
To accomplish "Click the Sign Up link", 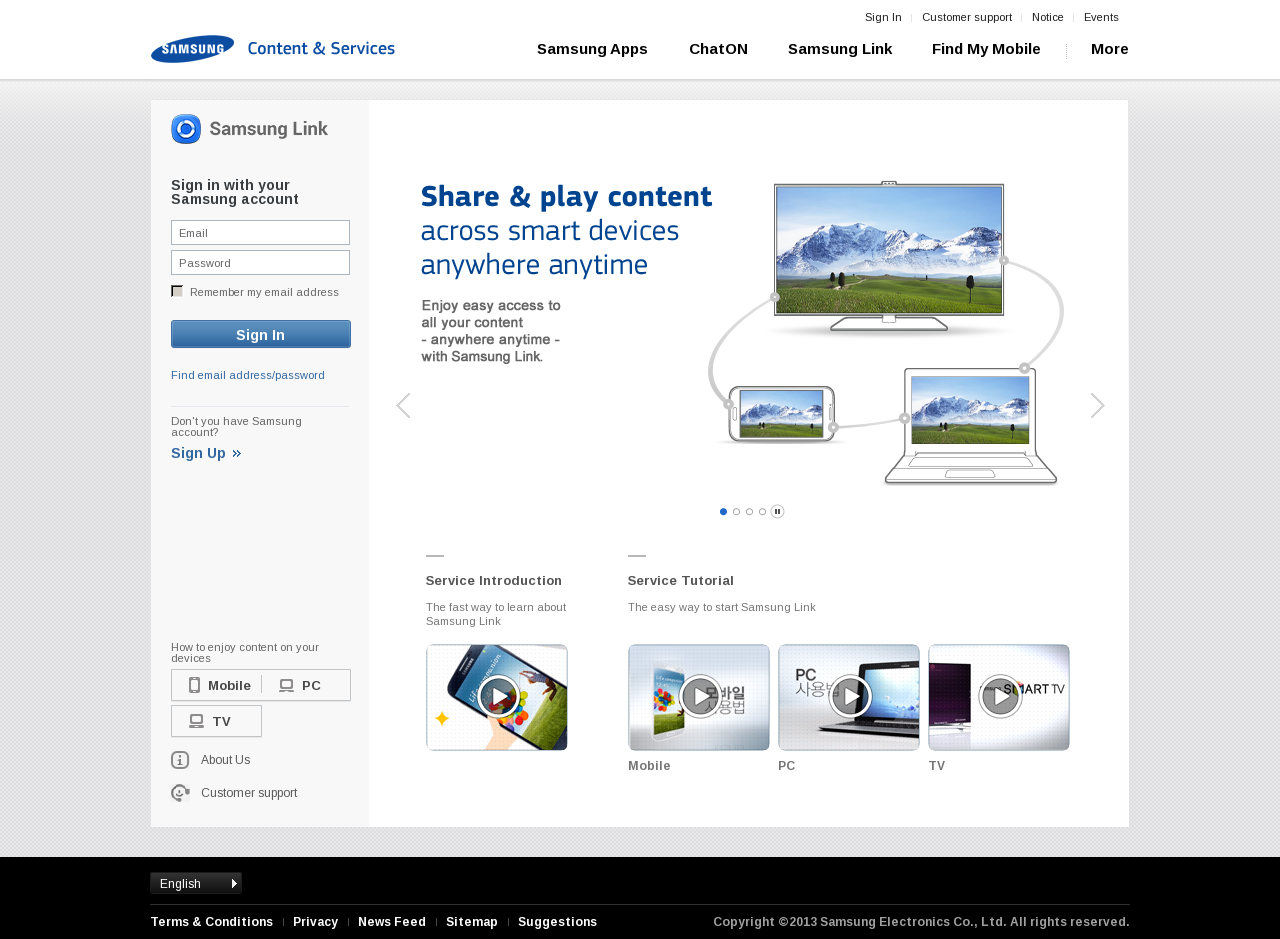I will [x=198, y=453].
